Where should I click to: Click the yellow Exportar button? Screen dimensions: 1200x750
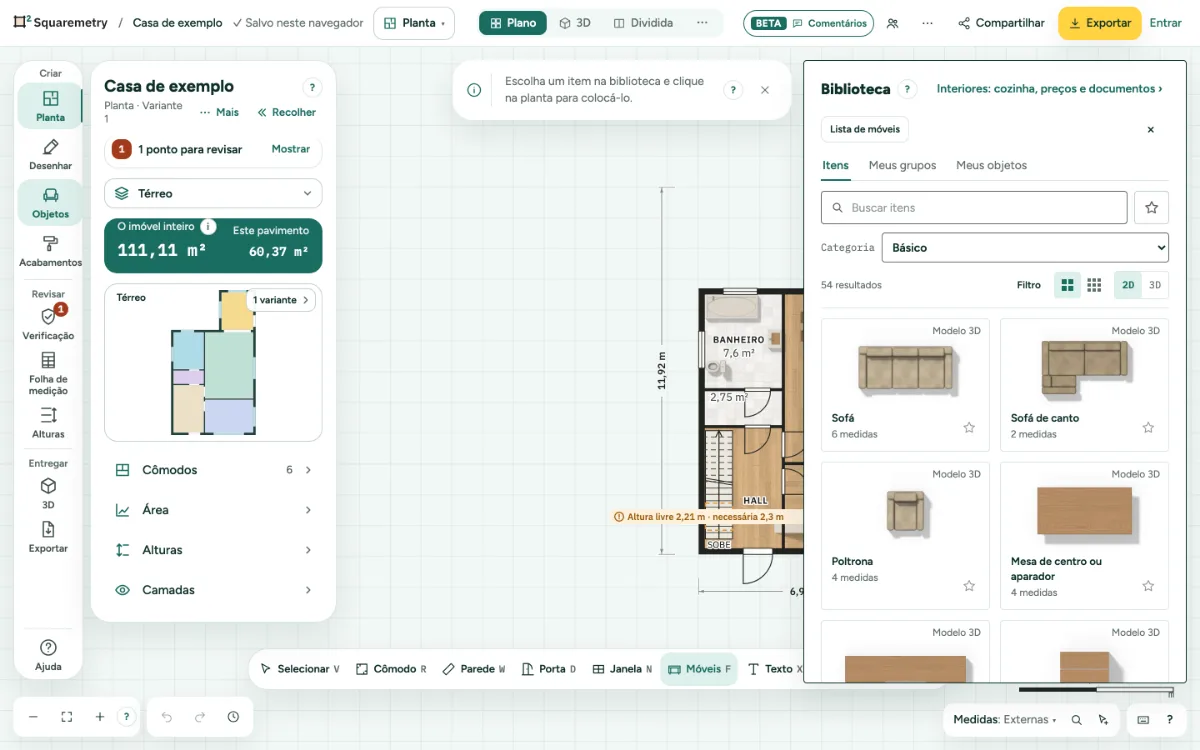pyautogui.click(x=1100, y=23)
